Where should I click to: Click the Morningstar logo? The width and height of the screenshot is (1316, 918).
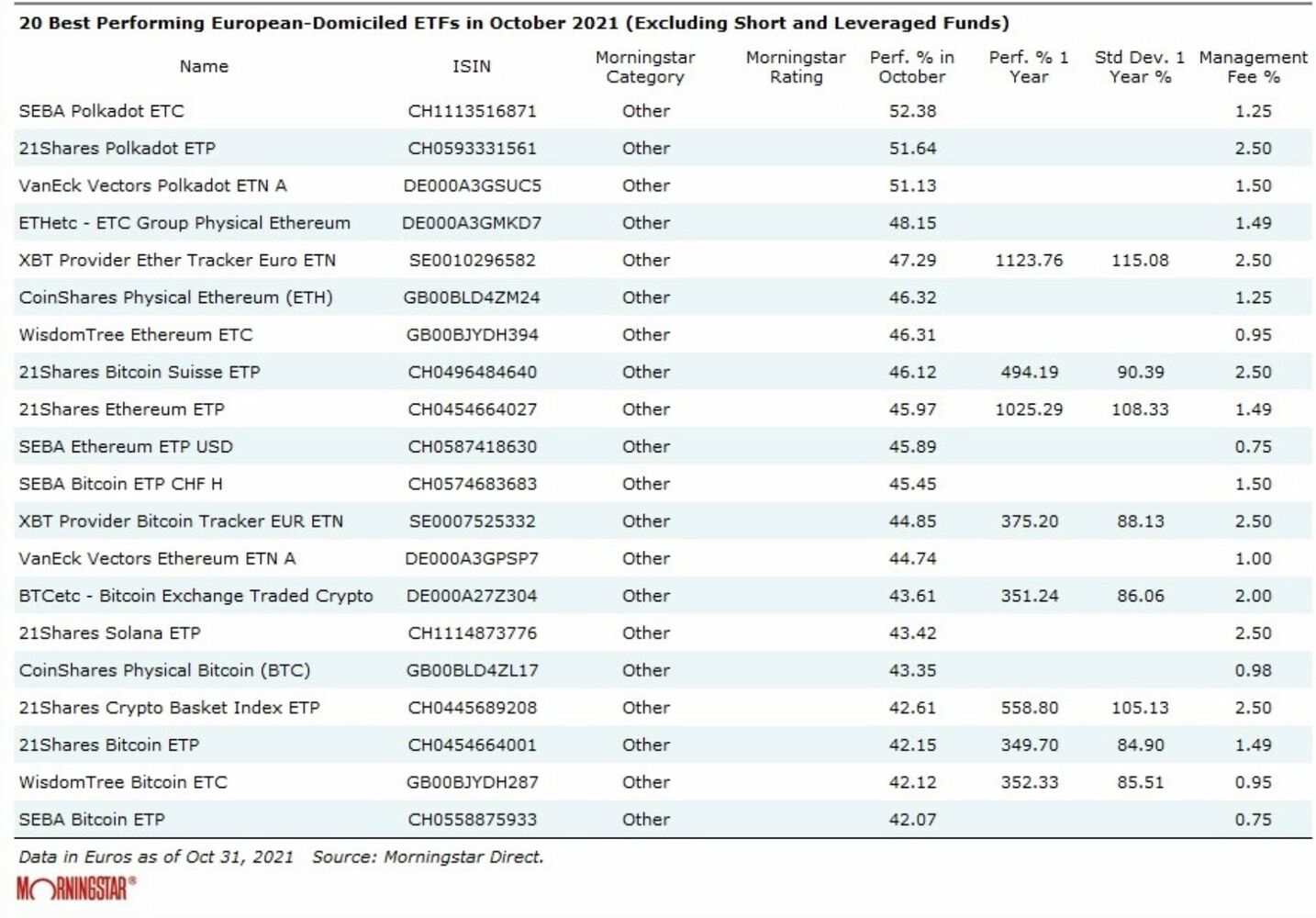76,888
